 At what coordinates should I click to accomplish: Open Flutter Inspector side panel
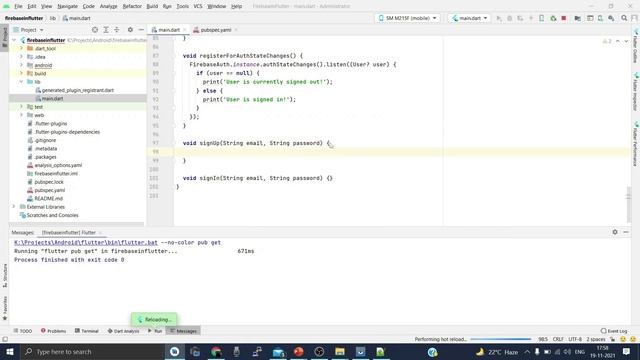point(636,92)
